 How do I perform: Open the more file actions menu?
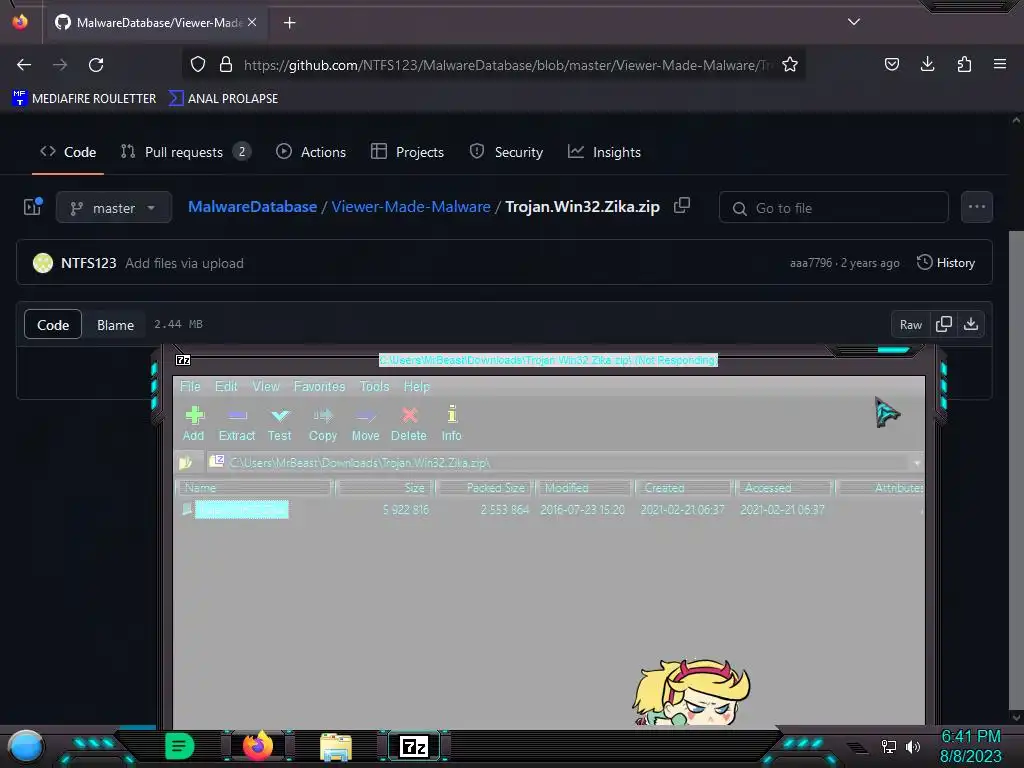pyautogui.click(x=977, y=207)
